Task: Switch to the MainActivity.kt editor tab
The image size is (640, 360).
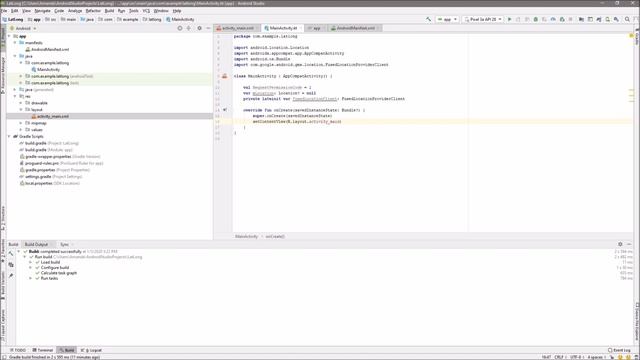Action: click(x=283, y=28)
